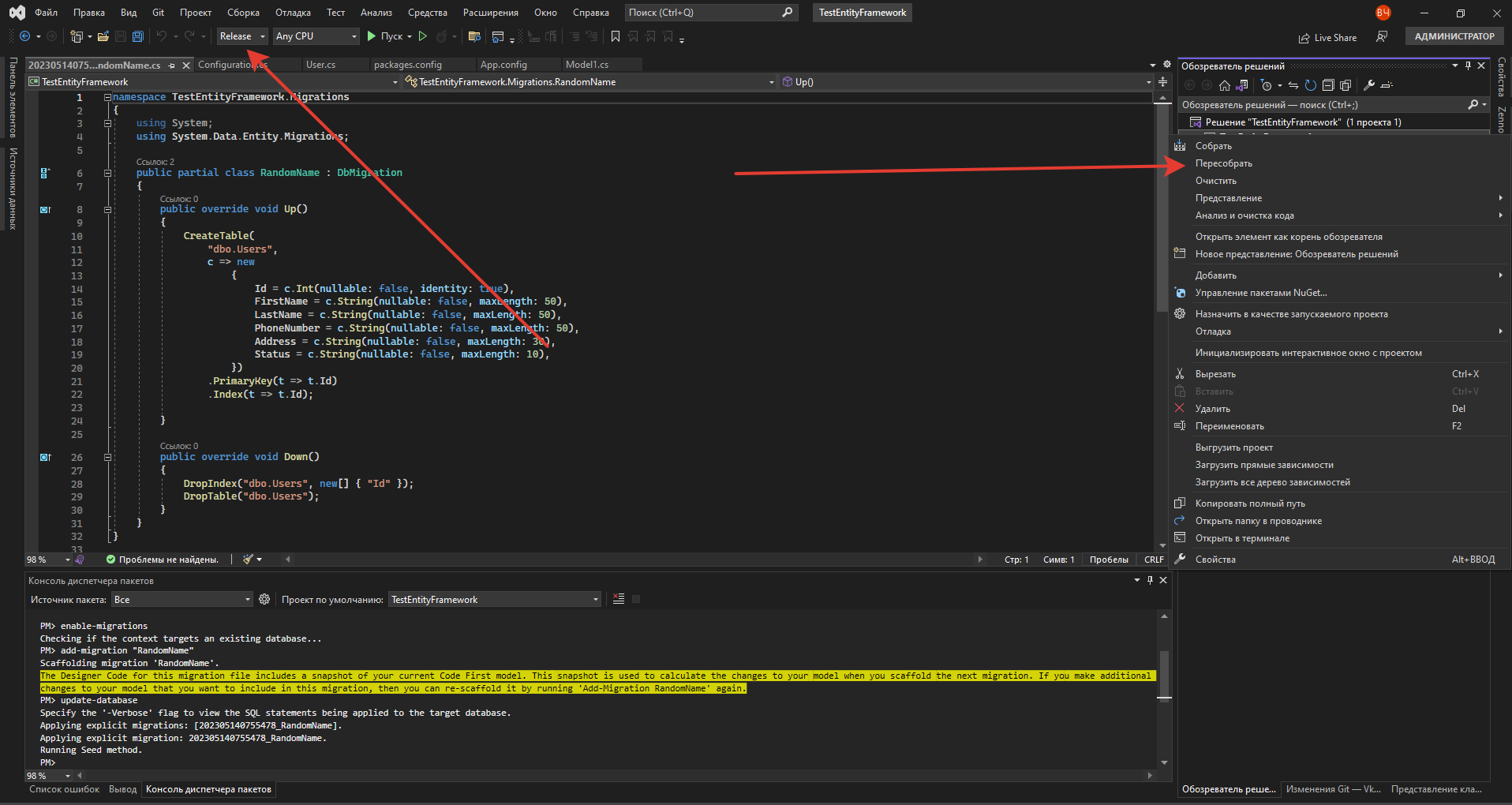Select Пересобрать in the context menu
The height and width of the screenshot is (805, 1512).
(1223, 163)
